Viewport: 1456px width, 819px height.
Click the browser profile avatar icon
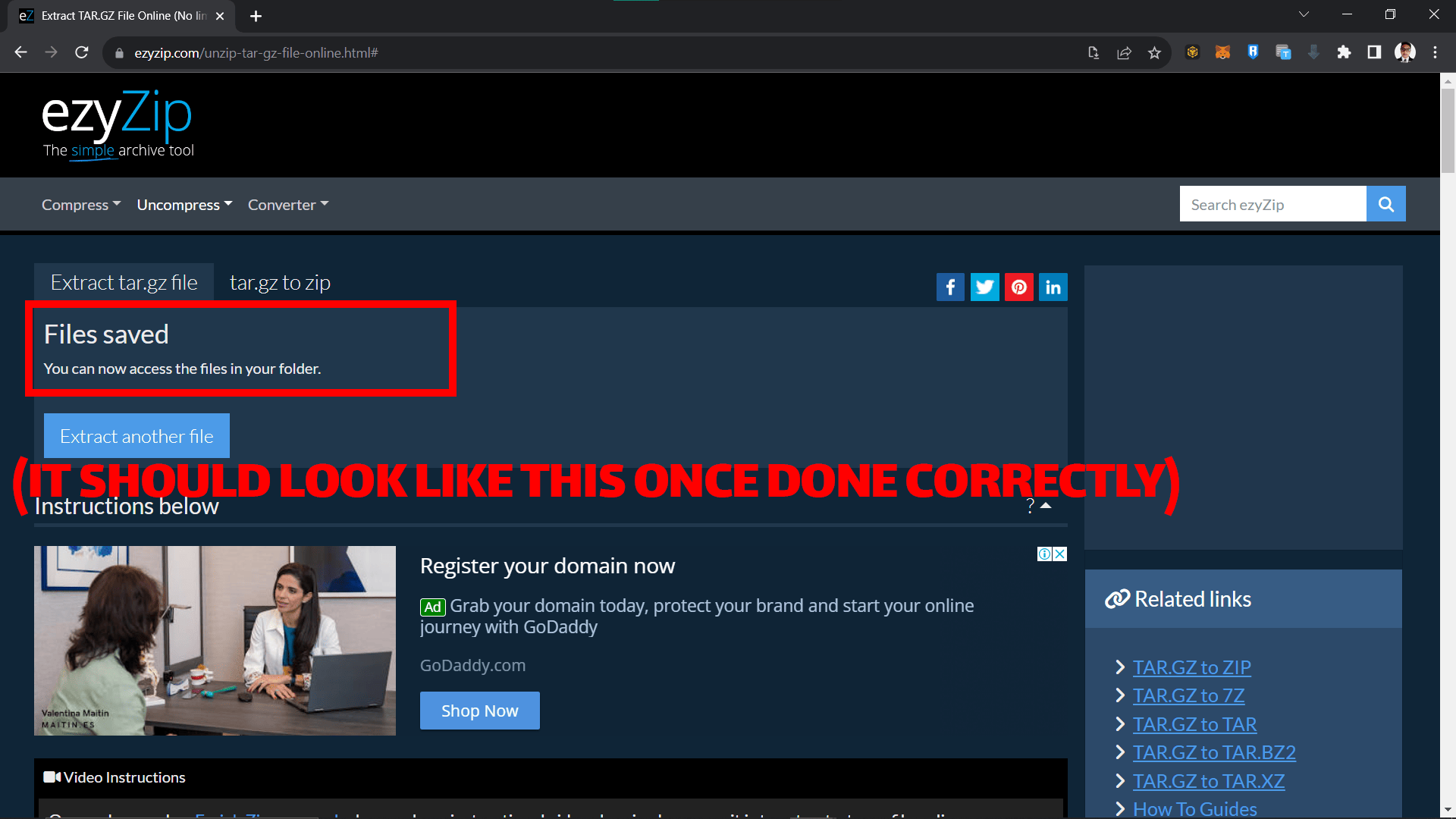tap(1405, 52)
